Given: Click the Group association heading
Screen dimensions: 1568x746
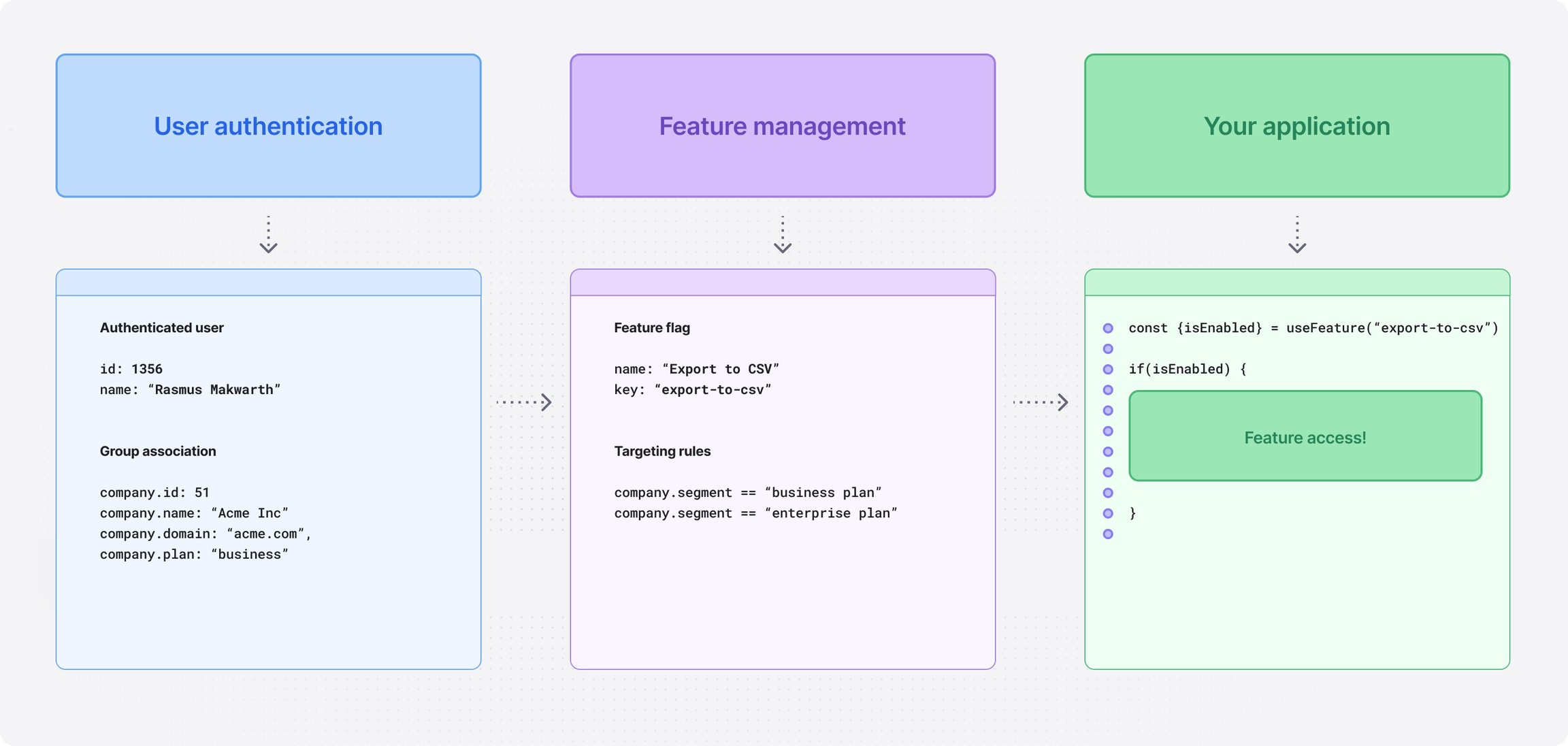Looking at the screenshot, I should tap(158, 451).
